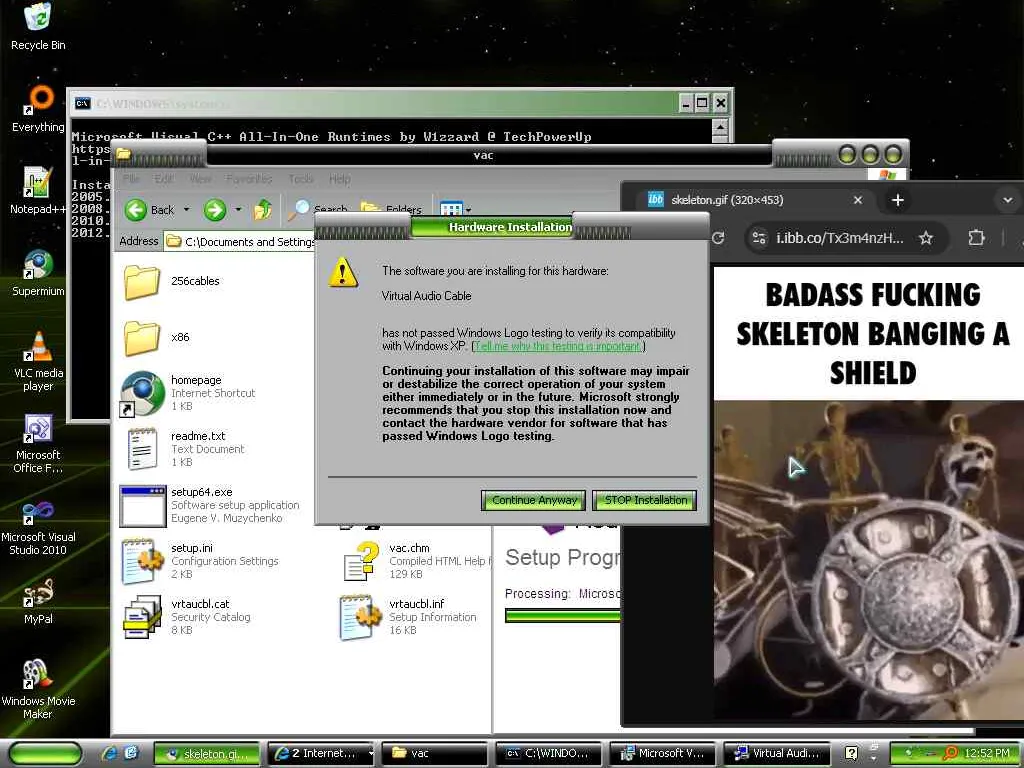Open MyPal desktop shortcut
Viewport: 1024px width, 768px height.
(x=38, y=601)
